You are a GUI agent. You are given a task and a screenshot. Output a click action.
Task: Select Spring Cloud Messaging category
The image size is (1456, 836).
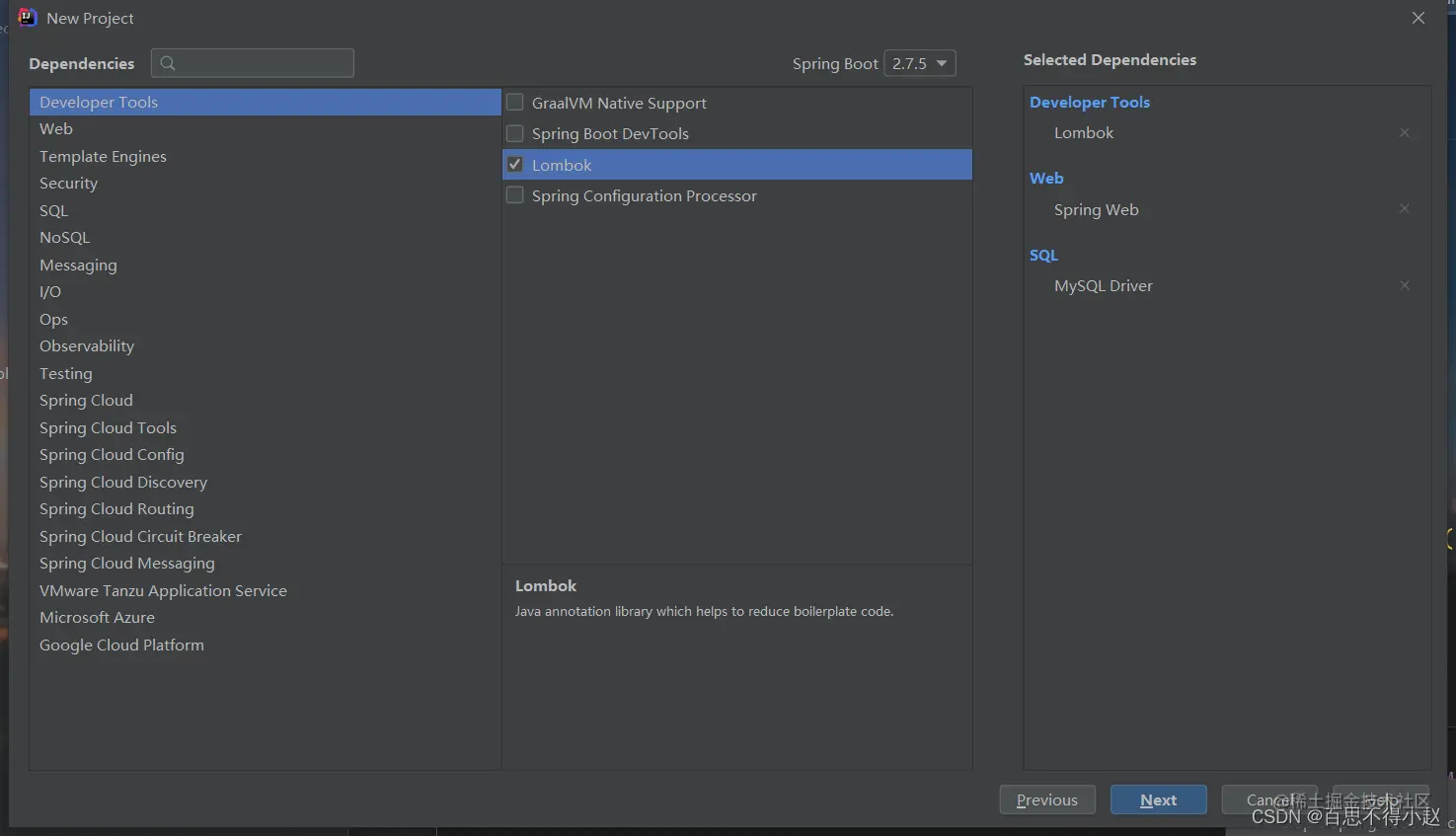[x=266, y=564]
